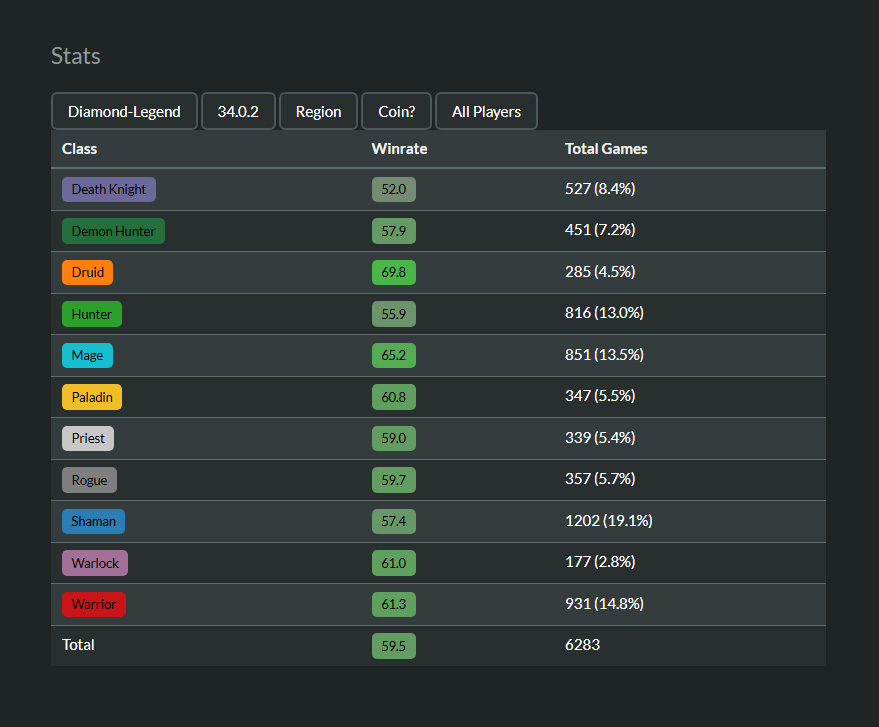879x727 pixels.
Task: Sort the table by Class column header
Action: click(80, 149)
